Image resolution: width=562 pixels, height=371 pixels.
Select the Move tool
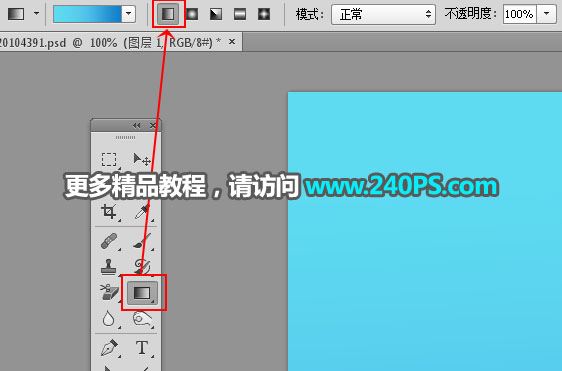(x=142, y=160)
